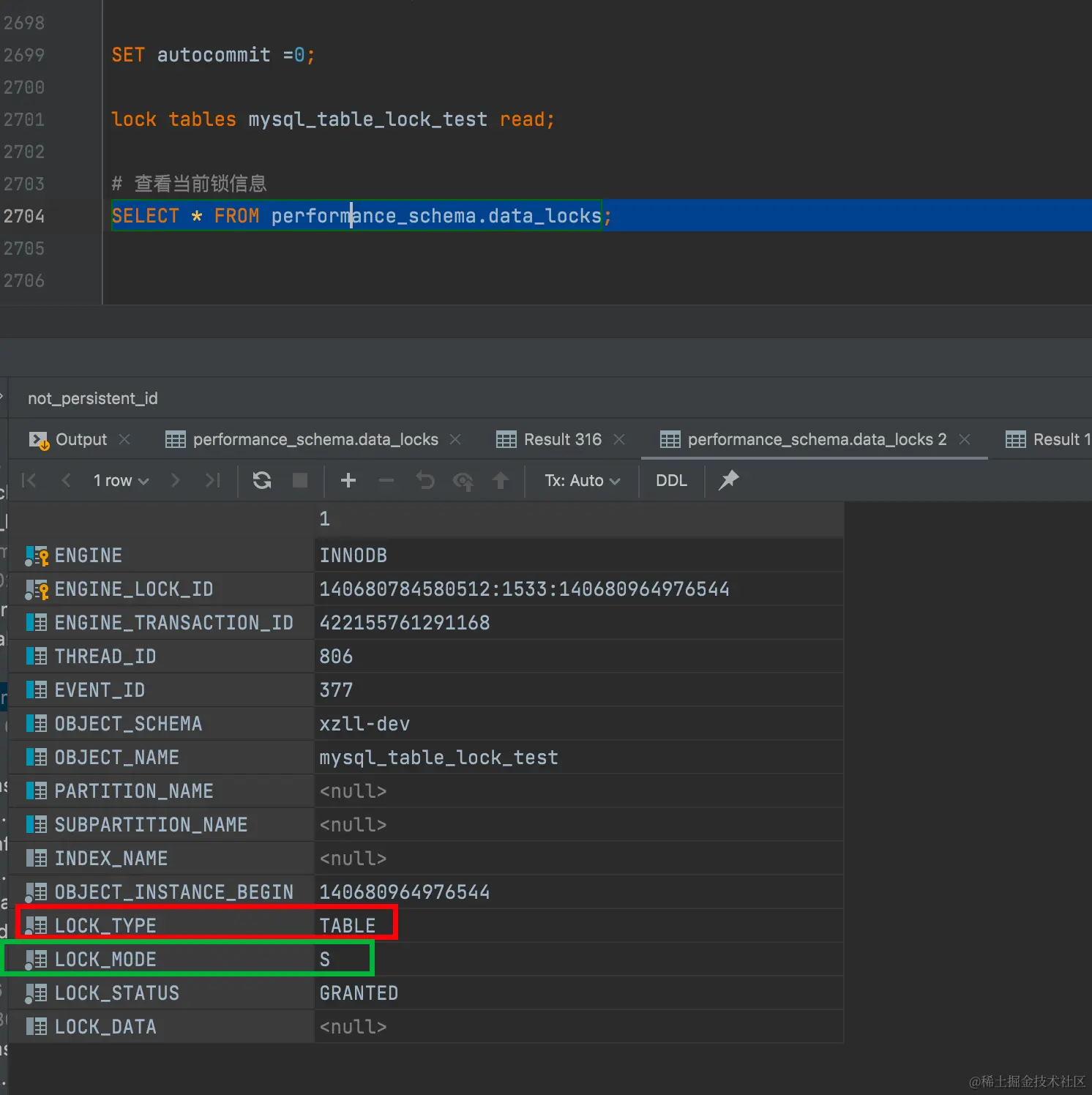
Task: Open the '1 row' page size dropdown
Action: pos(121,480)
